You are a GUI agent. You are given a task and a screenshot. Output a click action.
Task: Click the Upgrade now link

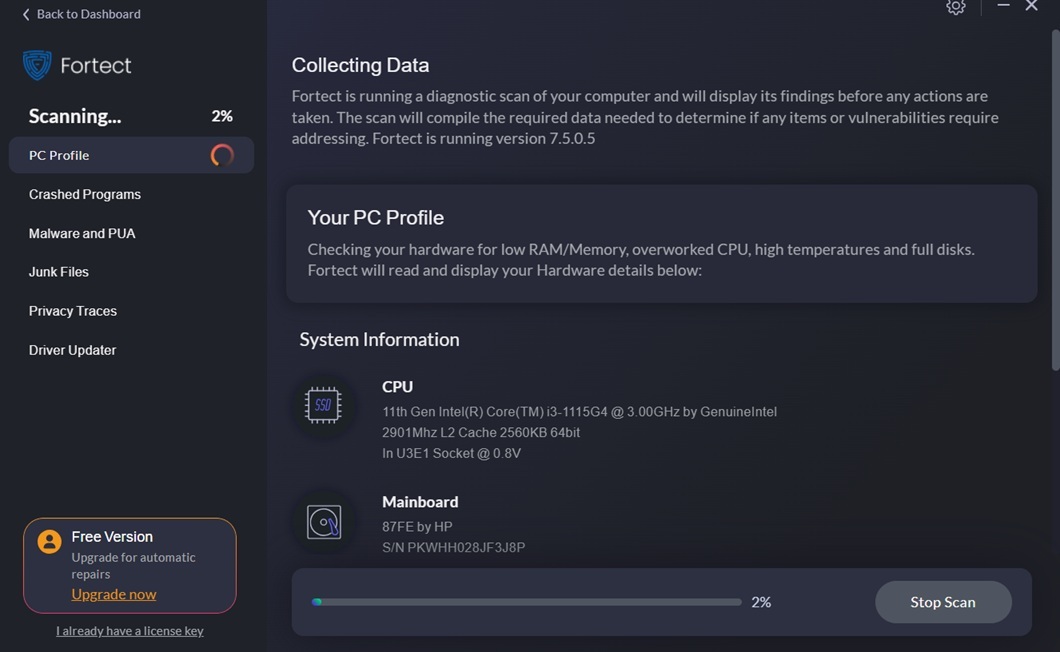[114, 594]
